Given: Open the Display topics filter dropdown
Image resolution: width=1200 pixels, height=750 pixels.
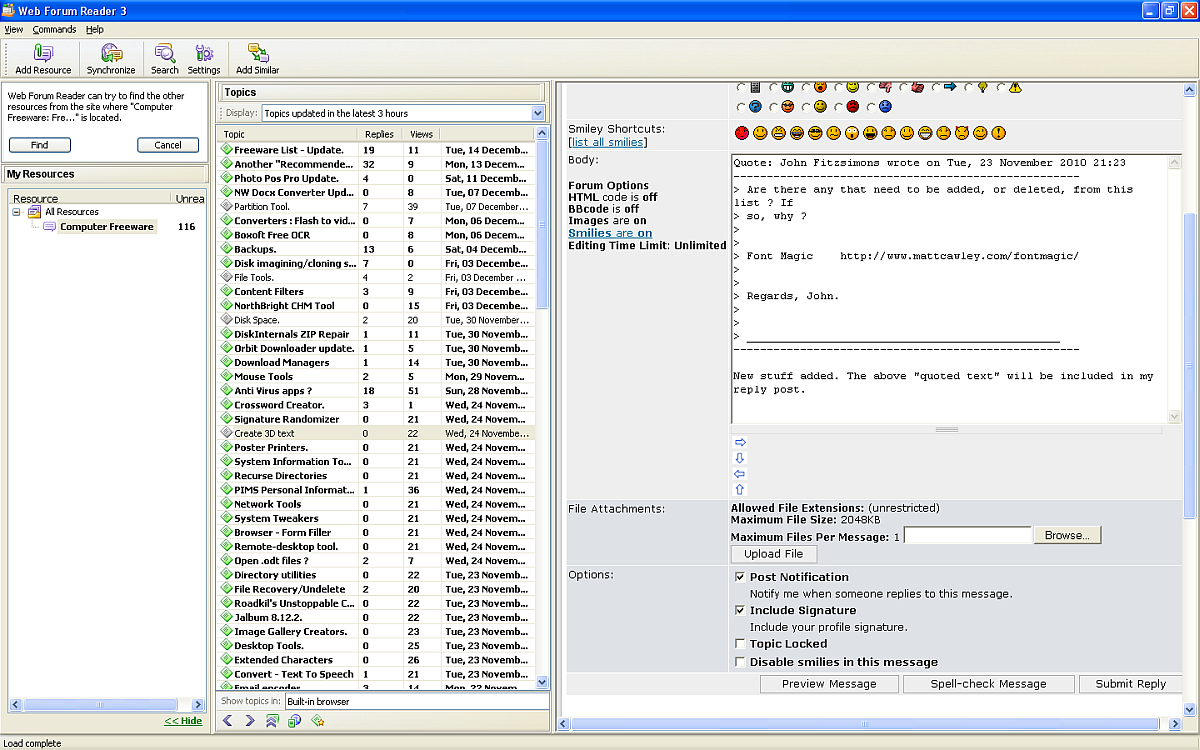Looking at the screenshot, I should pos(538,113).
